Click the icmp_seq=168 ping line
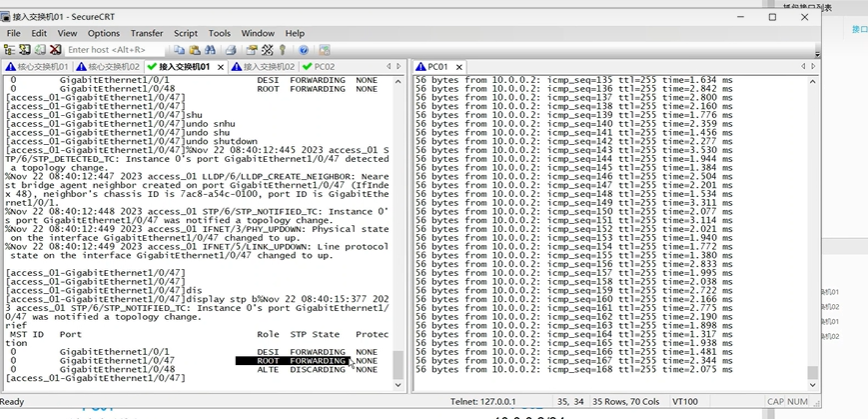 [x=574, y=370]
